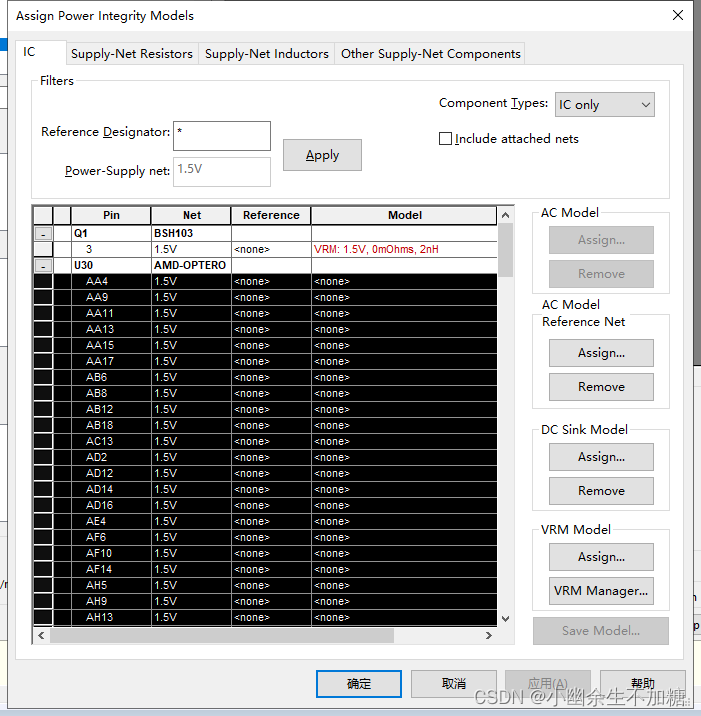This screenshot has height=716, width=701.
Task: Click the horizontal scrollbar thumb
Action: point(222,635)
